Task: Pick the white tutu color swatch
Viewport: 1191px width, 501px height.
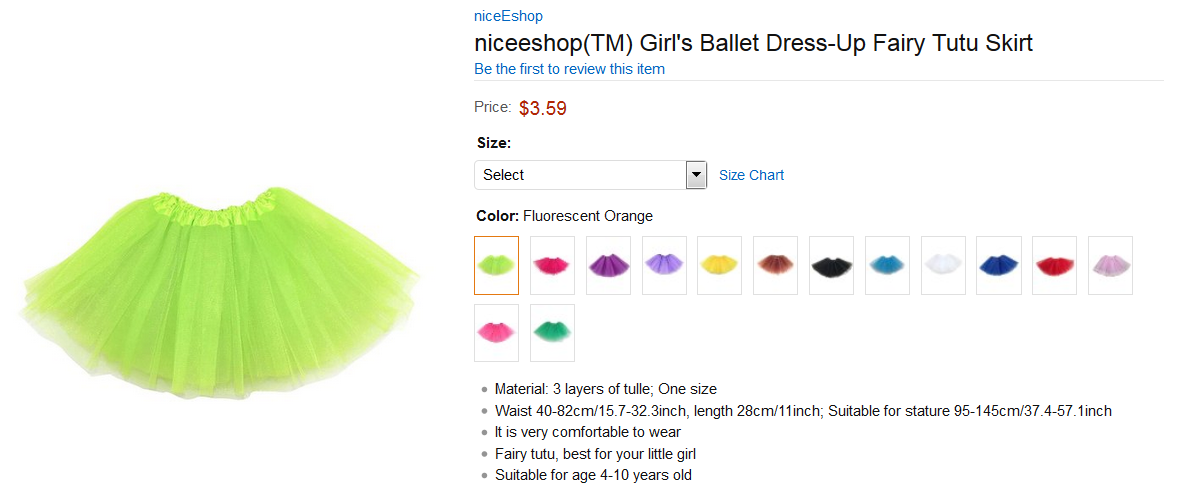Action: pos(943,266)
